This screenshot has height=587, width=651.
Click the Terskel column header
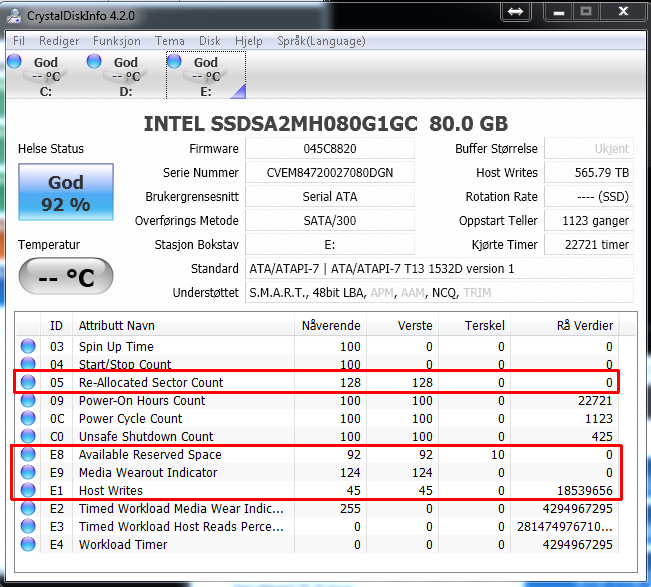(475, 325)
